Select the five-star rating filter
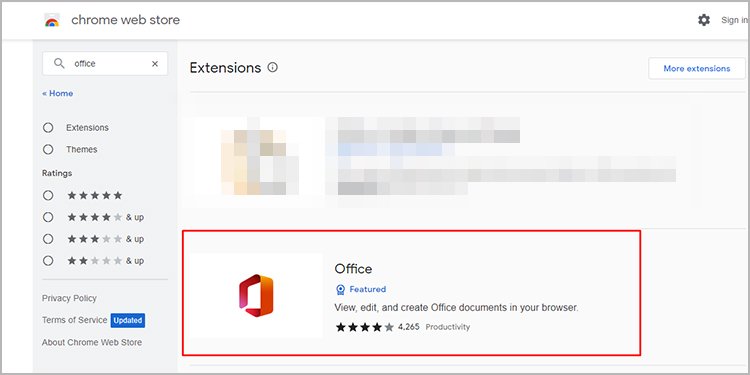The height and width of the screenshot is (375, 750). (48, 195)
